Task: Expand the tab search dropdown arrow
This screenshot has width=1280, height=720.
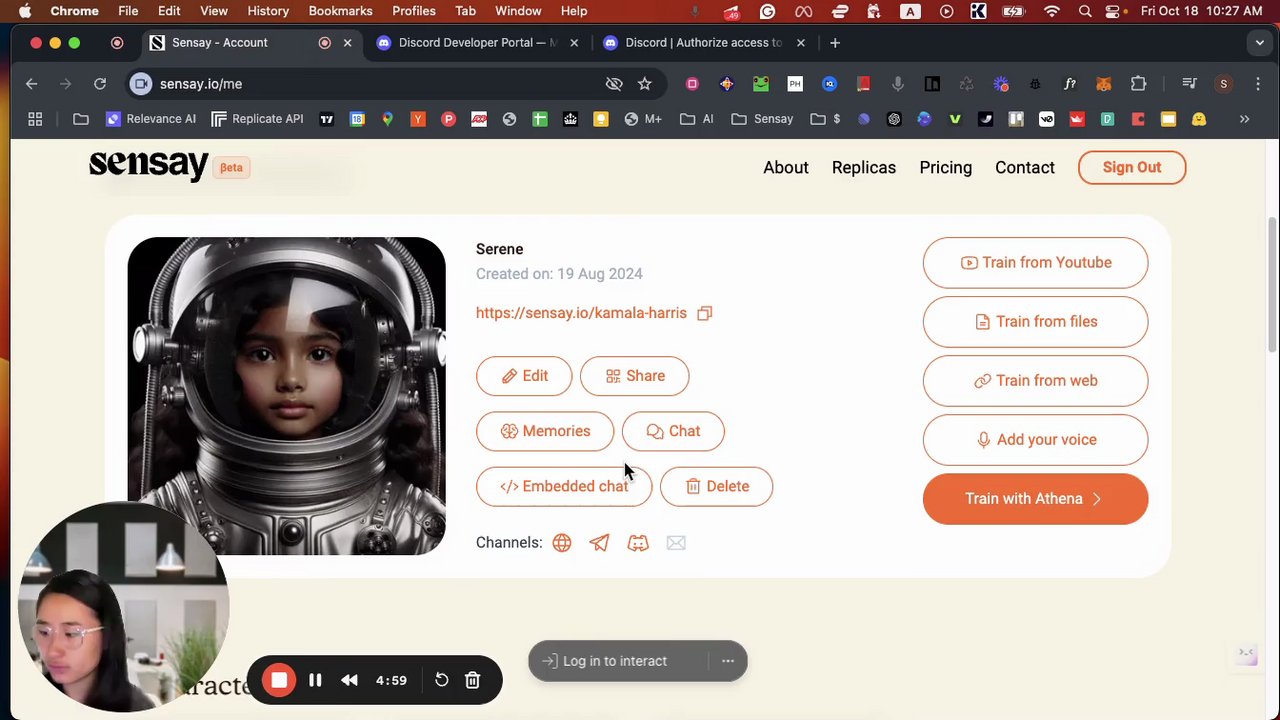Action: point(1260,43)
